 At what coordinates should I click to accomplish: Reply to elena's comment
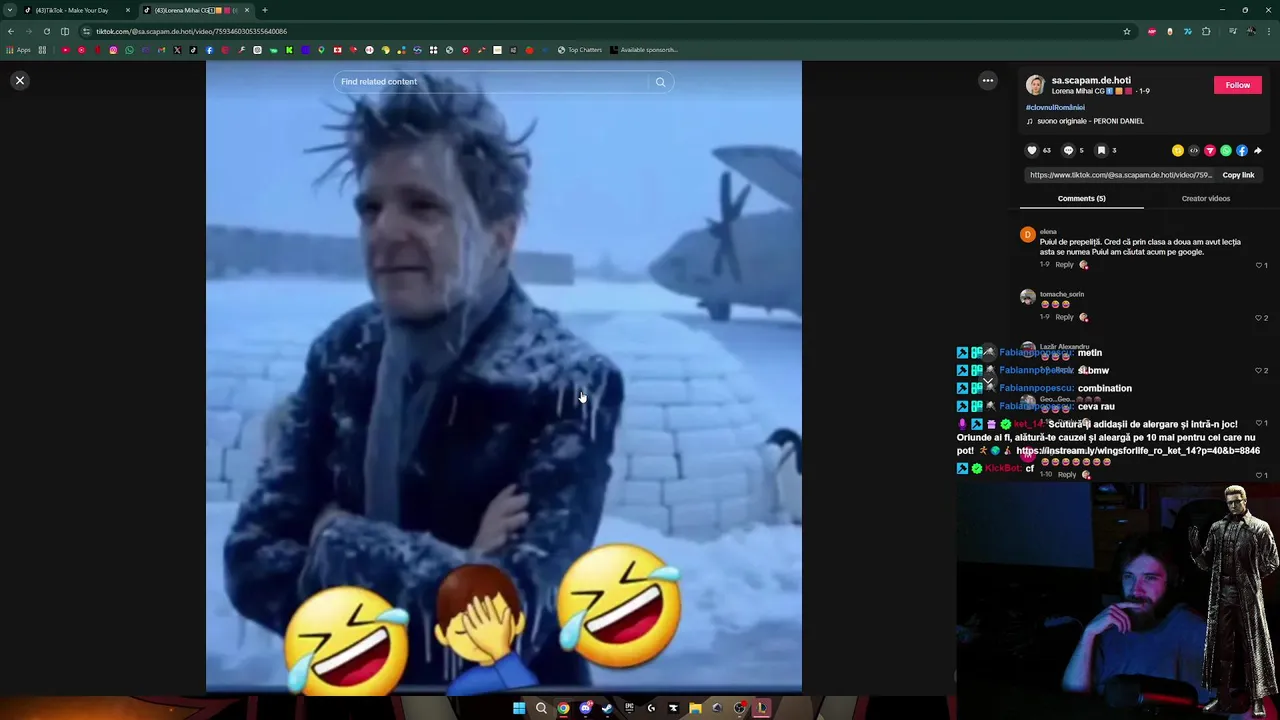point(1064,265)
